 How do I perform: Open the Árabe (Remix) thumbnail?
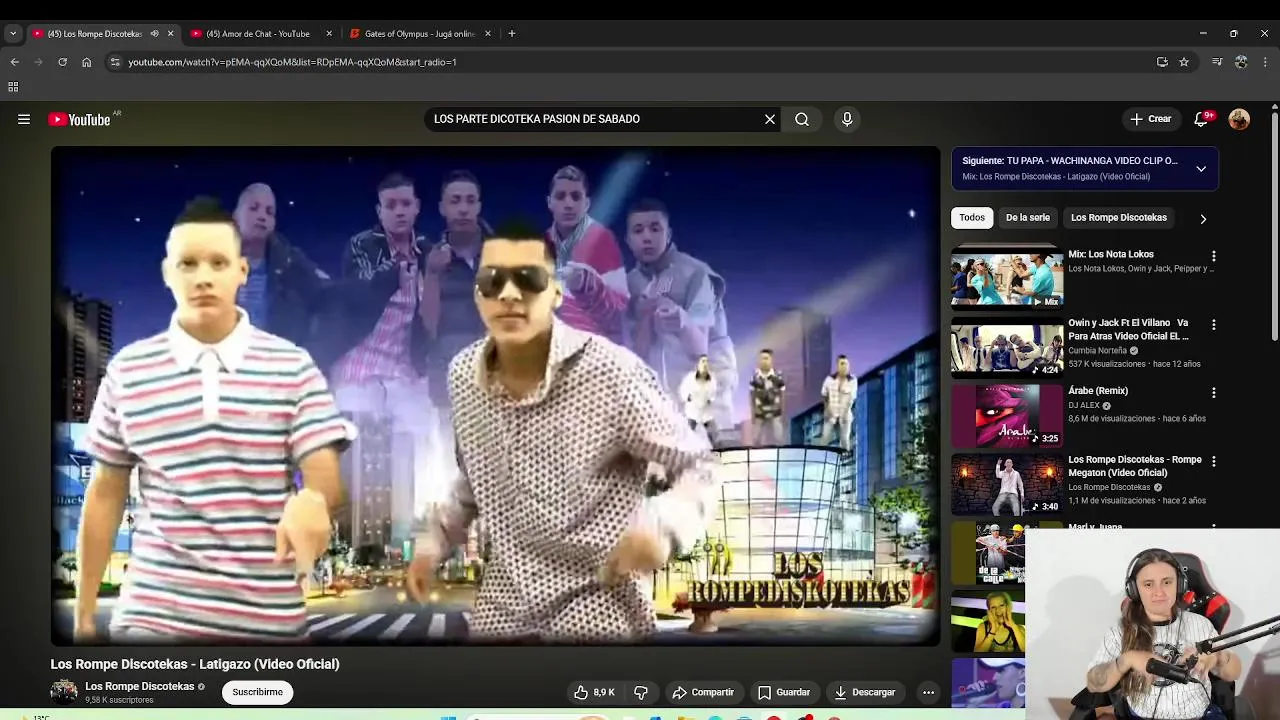click(1007, 414)
